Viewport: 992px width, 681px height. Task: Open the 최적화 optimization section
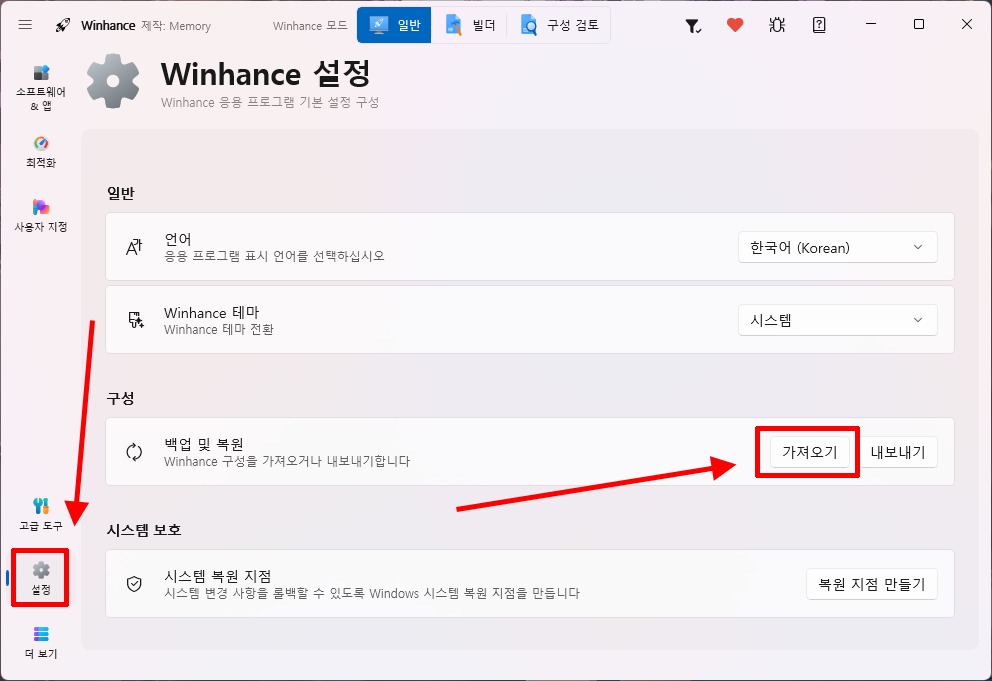tap(41, 152)
